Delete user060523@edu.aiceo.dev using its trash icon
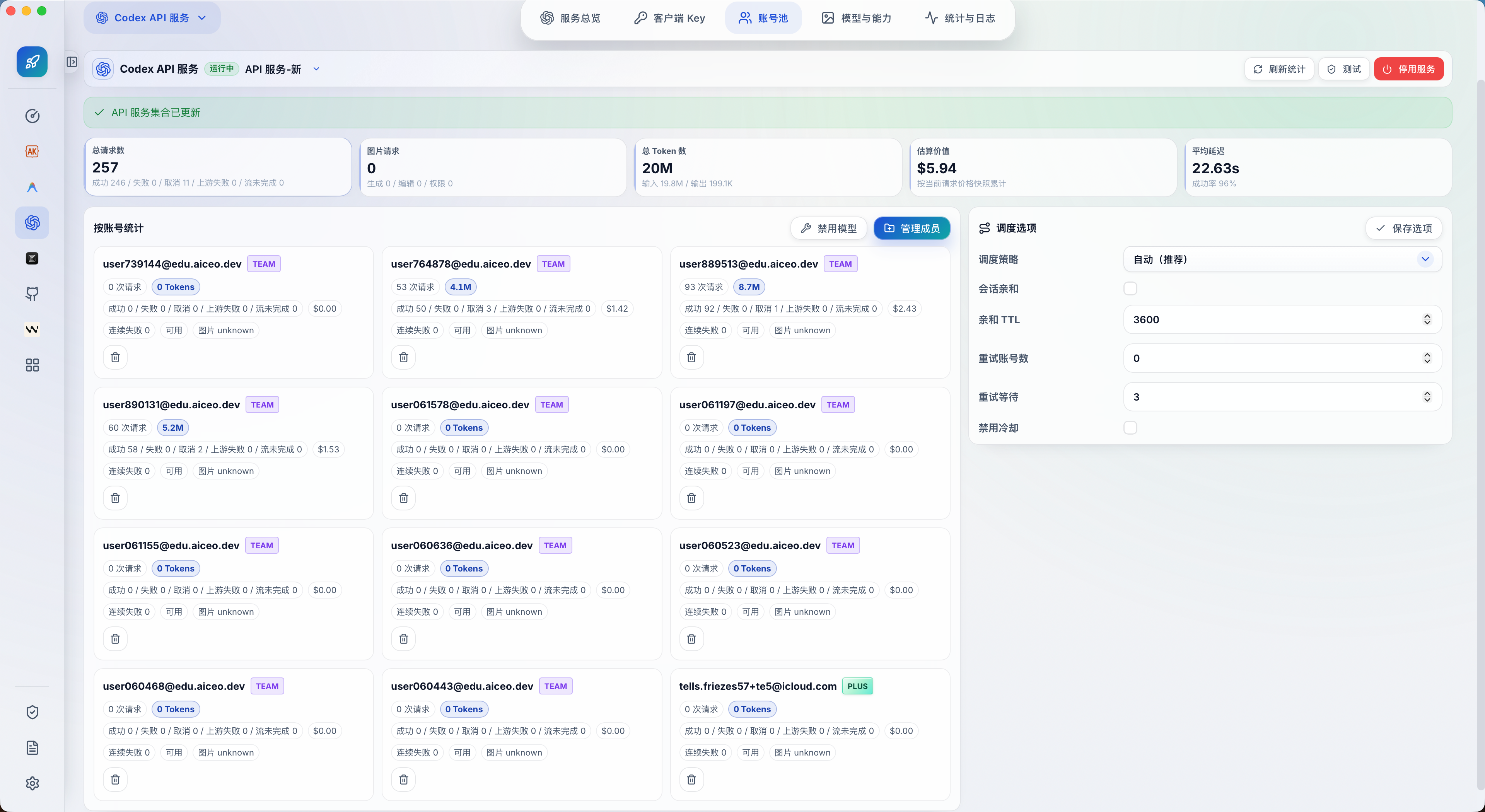This screenshot has width=1485, height=812. (x=692, y=638)
